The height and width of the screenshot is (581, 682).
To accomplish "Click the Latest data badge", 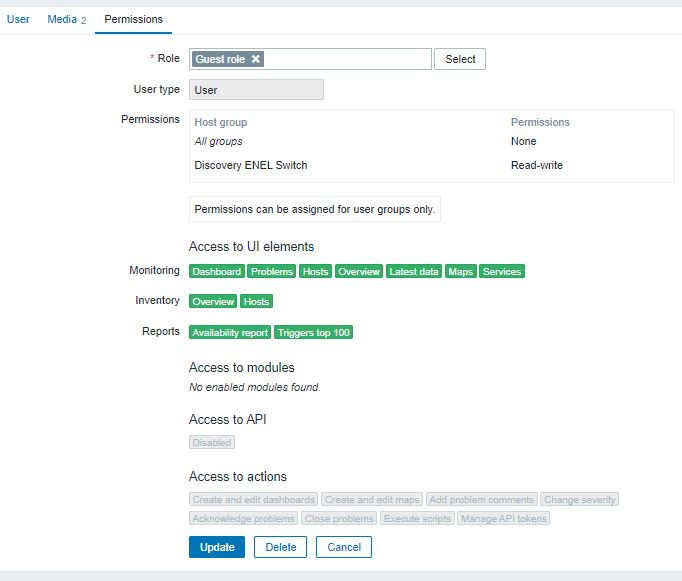I will [414, 272].
